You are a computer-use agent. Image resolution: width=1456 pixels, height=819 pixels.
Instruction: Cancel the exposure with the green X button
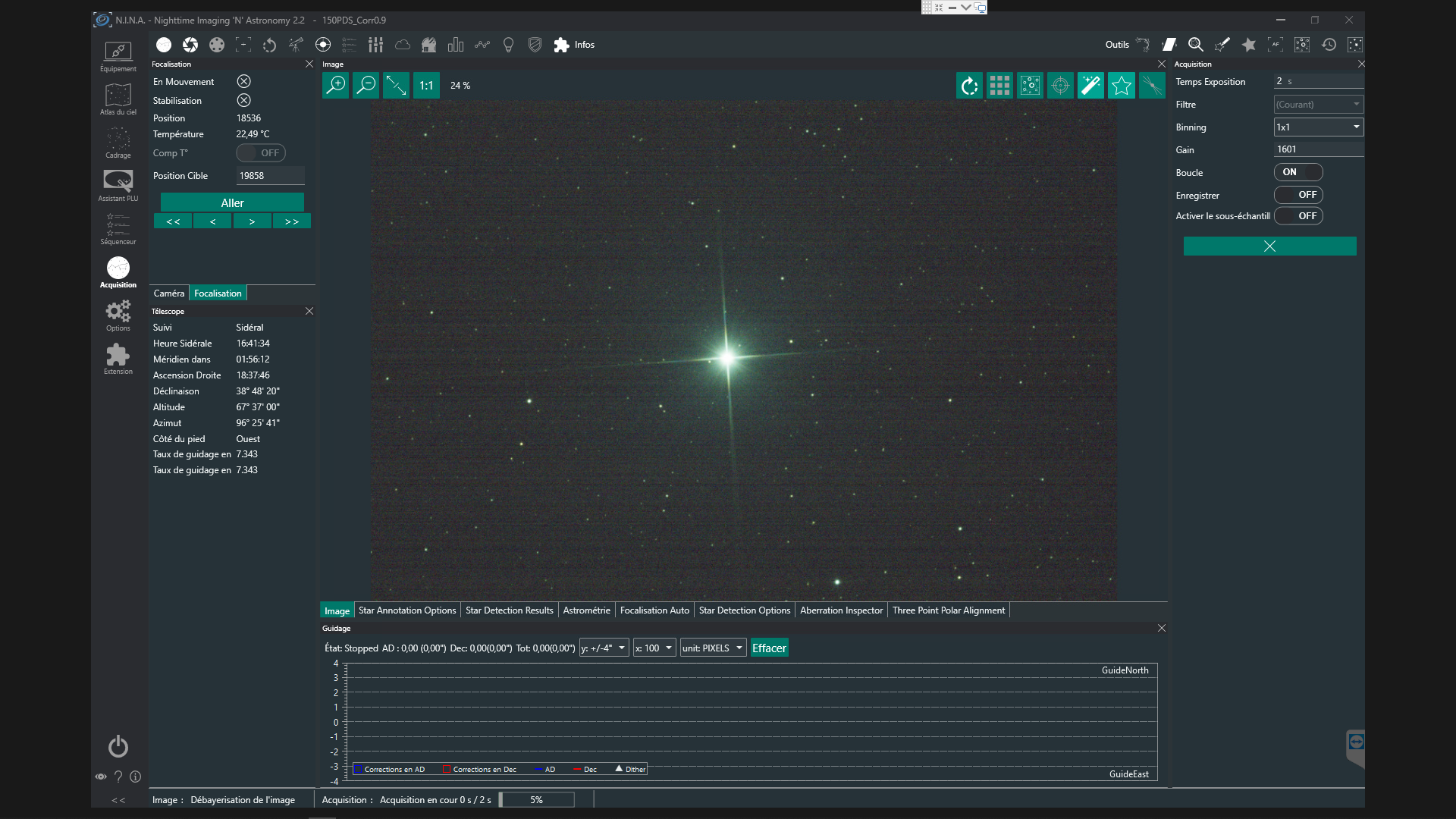[1270, 246]
